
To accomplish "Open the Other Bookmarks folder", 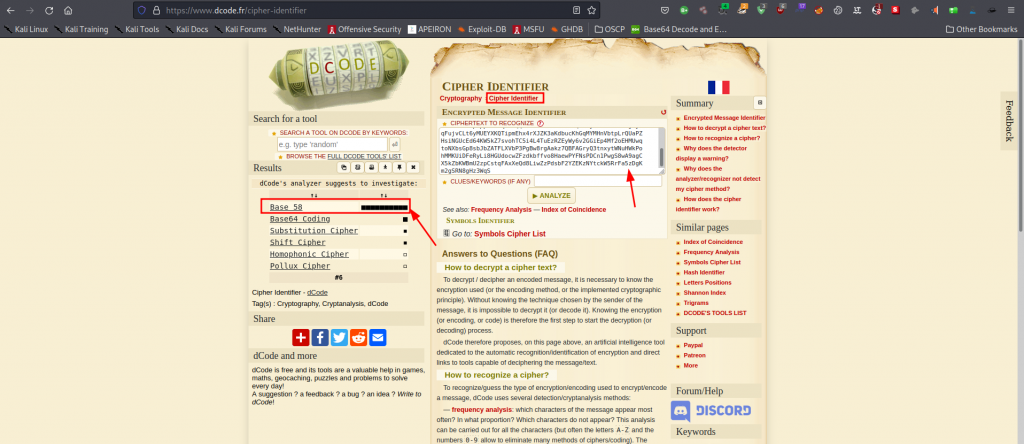I will (x=982, y=29).
